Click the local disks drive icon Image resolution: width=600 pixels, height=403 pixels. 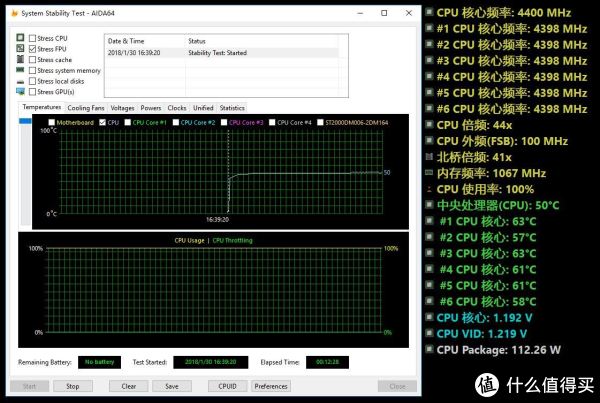pyautogui.click(x=20, y=82)
